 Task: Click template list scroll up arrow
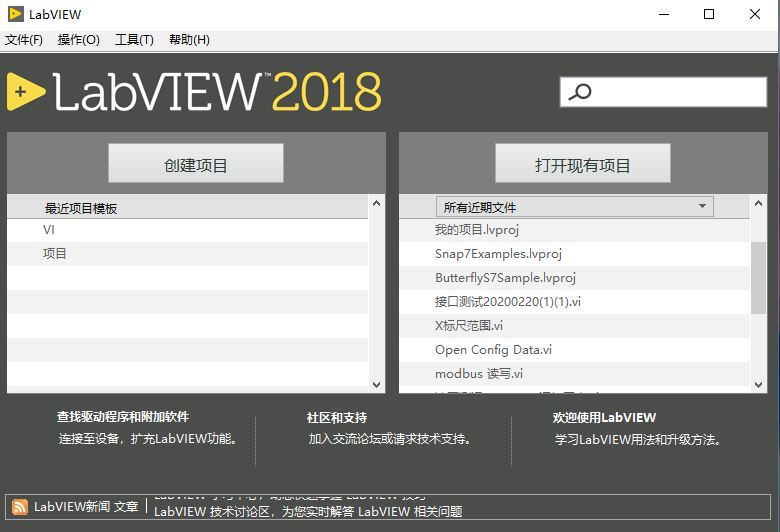377,203
